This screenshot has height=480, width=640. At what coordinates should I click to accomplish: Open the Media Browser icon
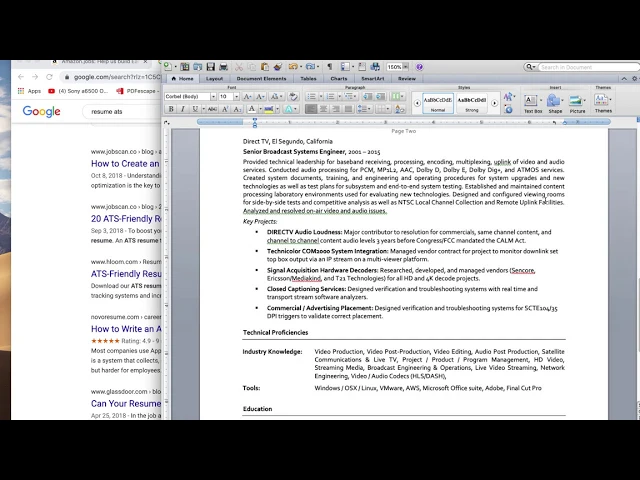(375, 67)
